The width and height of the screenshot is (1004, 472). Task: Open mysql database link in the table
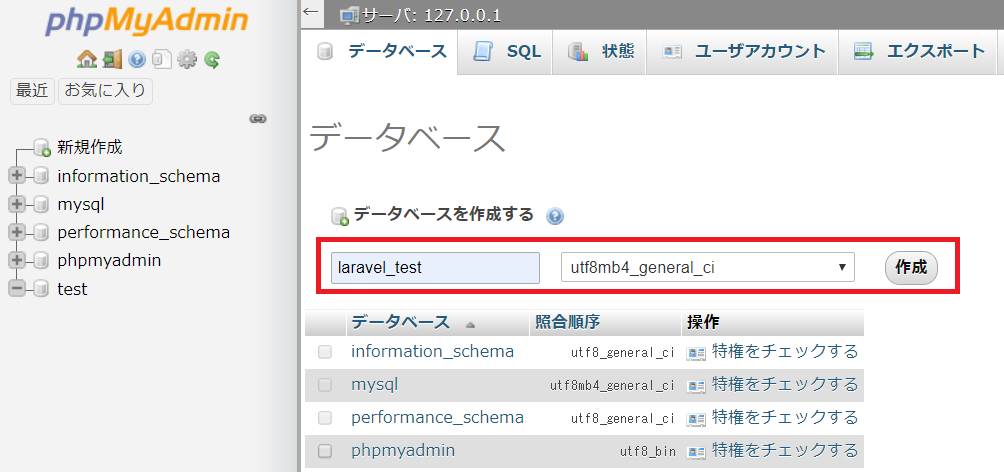[x=375, y=385]
